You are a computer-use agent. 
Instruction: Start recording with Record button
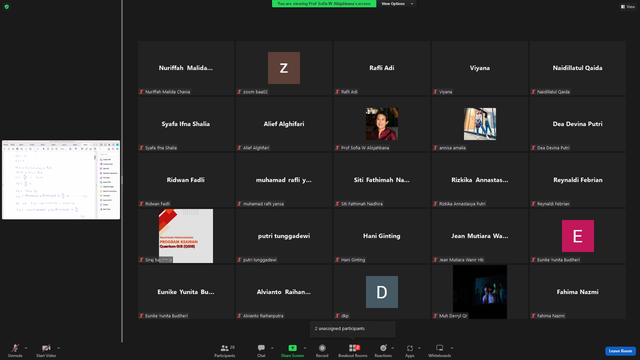click(x=322, y=350)
